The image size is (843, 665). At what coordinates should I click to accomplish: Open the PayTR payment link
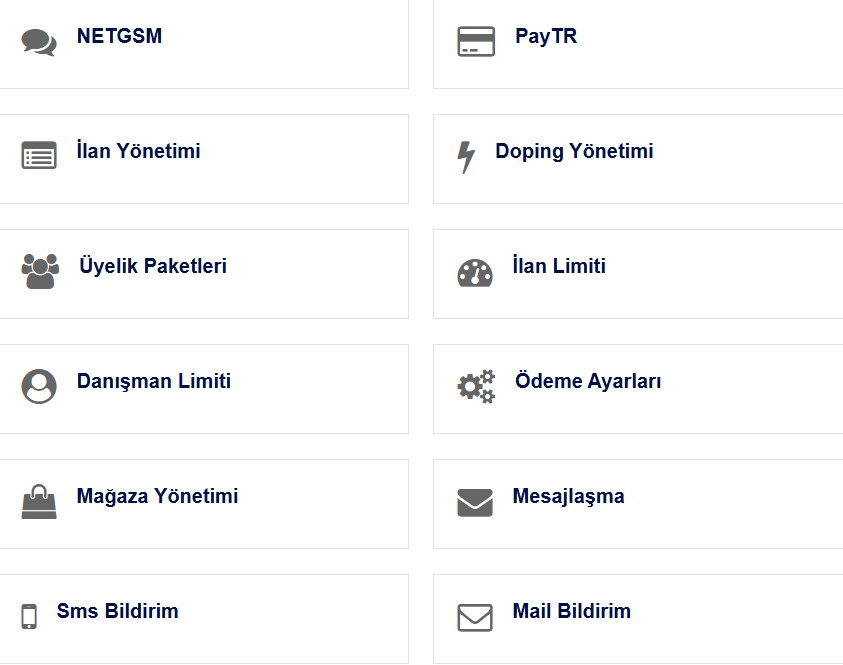click(x=546, y=37)
